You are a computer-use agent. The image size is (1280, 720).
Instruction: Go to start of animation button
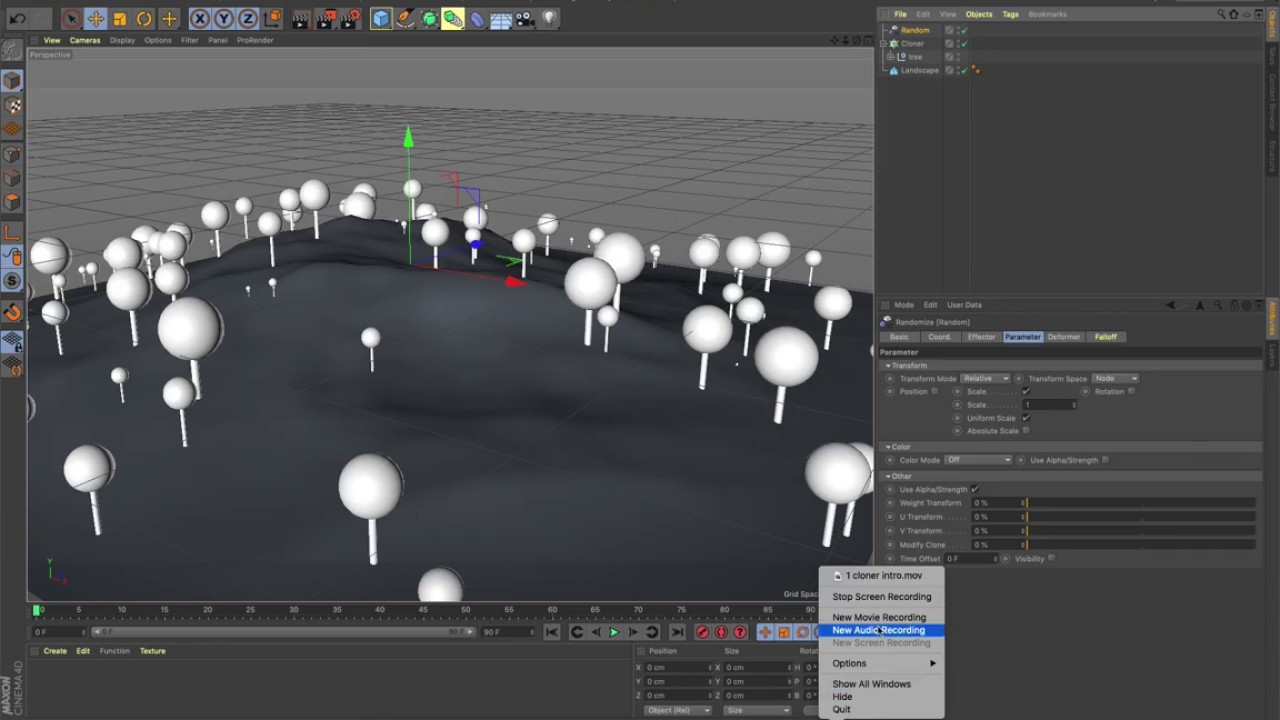552,632
